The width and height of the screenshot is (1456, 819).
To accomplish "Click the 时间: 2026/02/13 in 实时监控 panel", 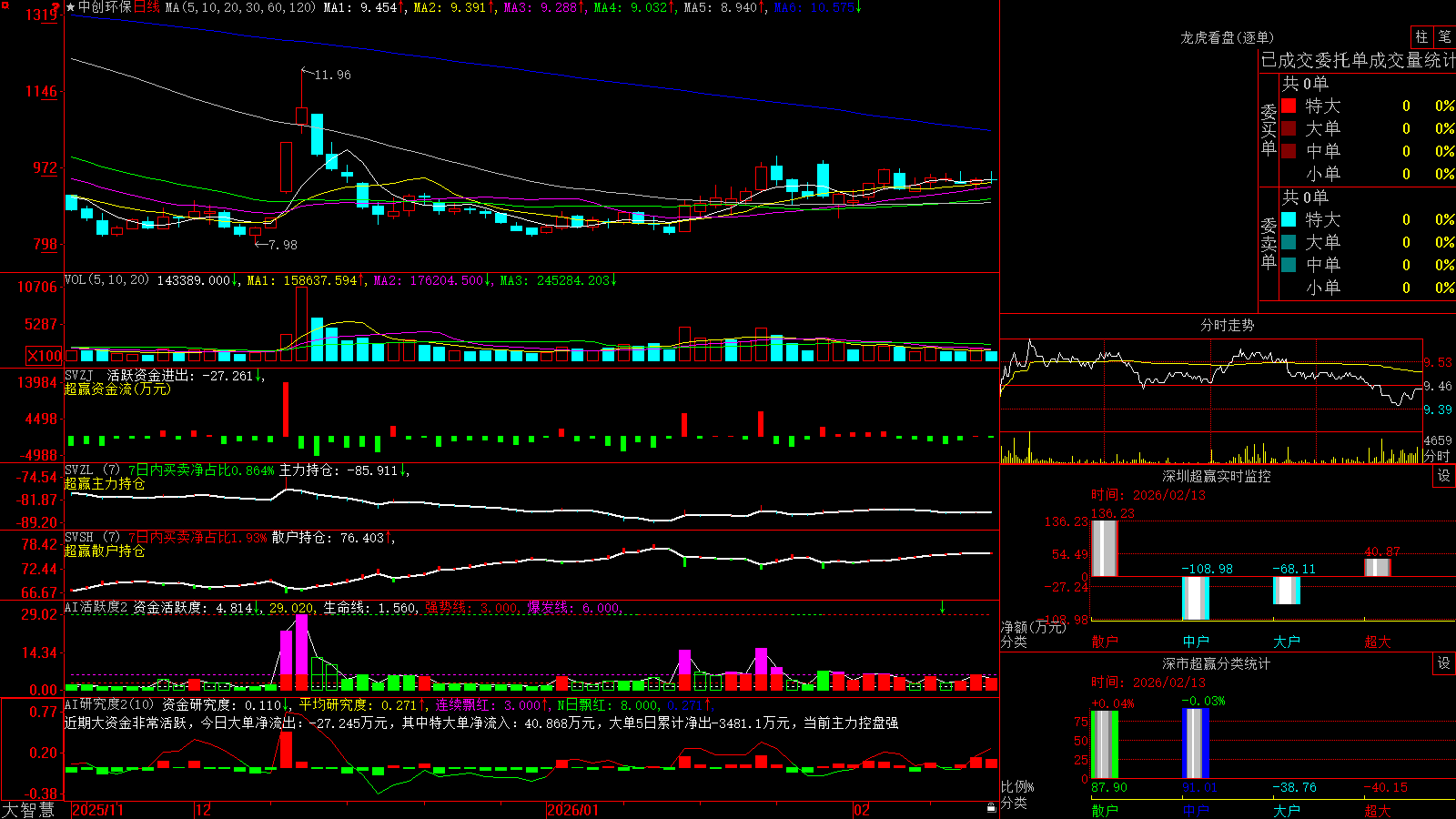I will [1148, 495].
